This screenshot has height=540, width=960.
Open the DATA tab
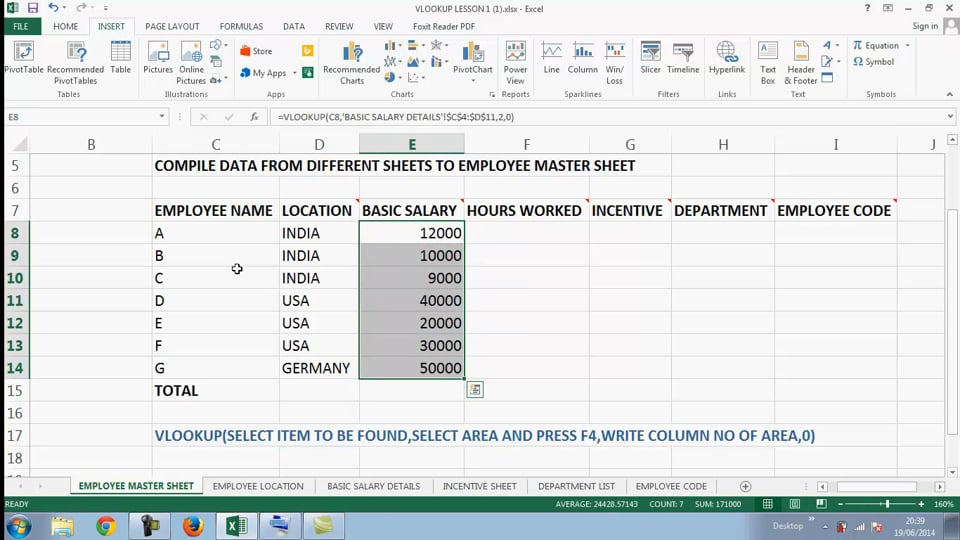pos(294,26)
